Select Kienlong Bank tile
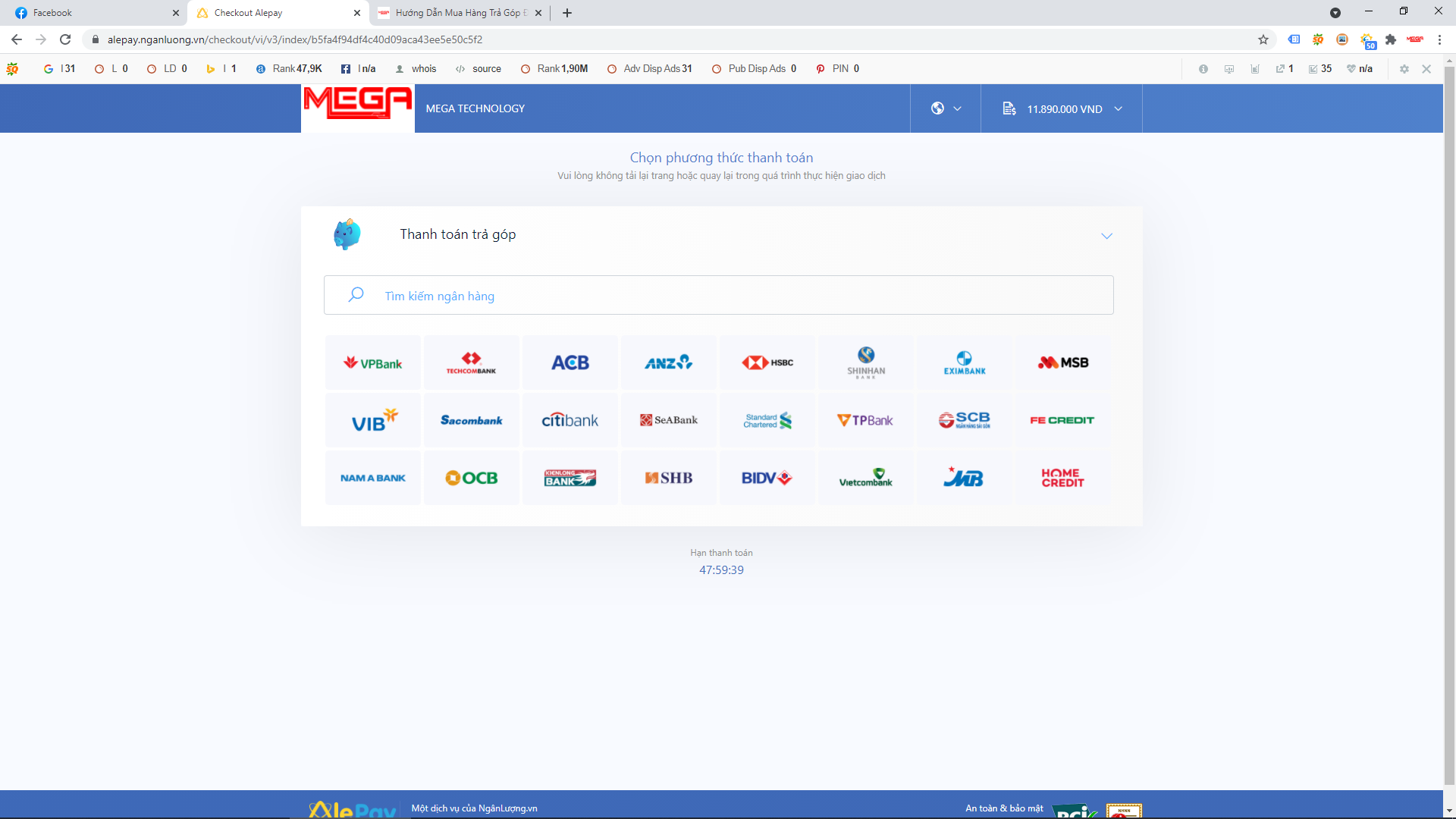 [x=570, y=478]
